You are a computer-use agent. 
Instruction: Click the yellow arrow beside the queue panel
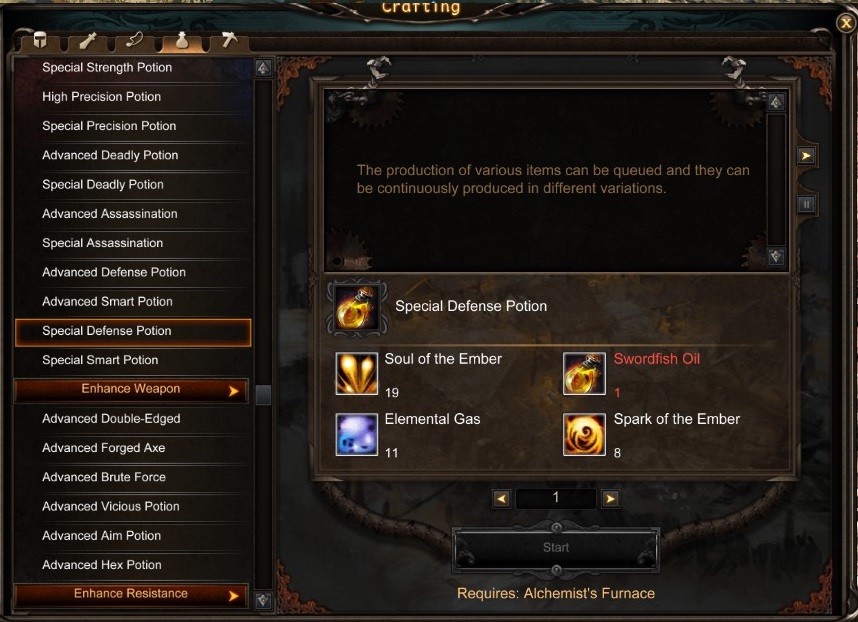coord(806,155)
